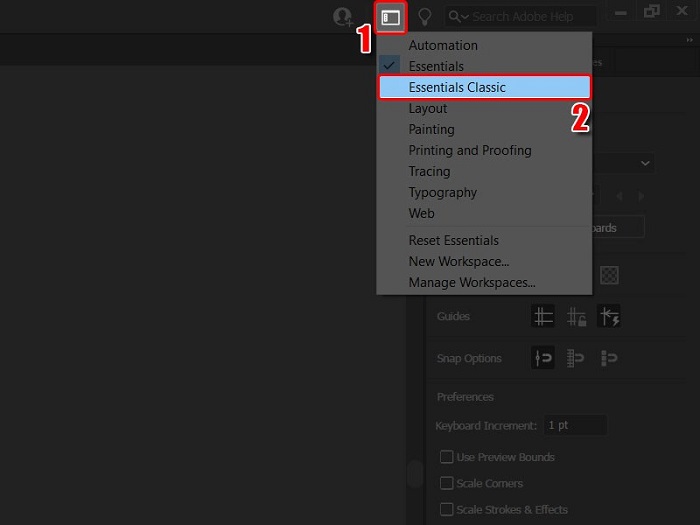Viewport: 700px width, 525px height.
Task: Click the snap to pixel icon
Action: 609,358
